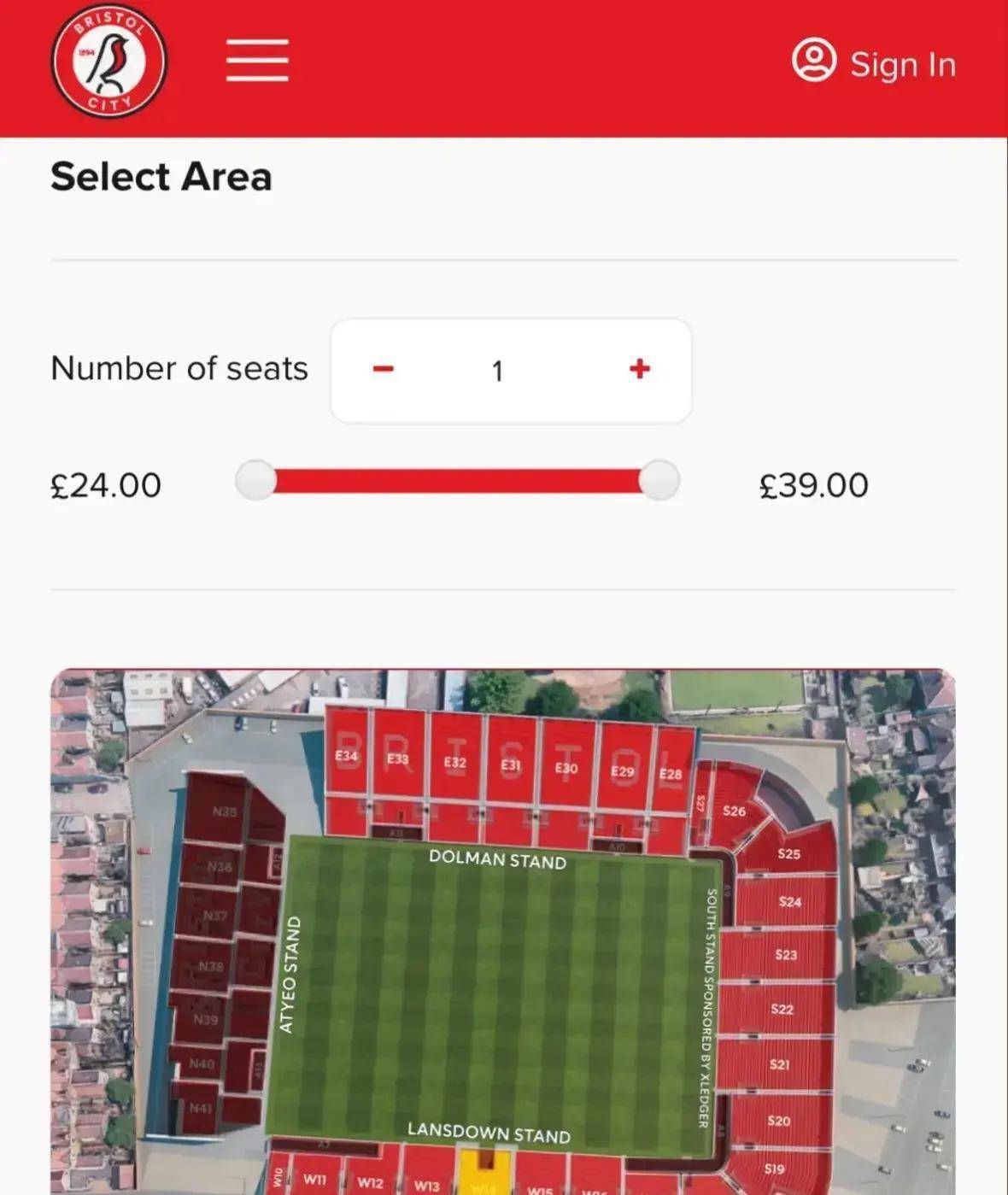The image size is (1008, 1195).
Task: Select South Stand block S26
Action: (x=734, y=811)
